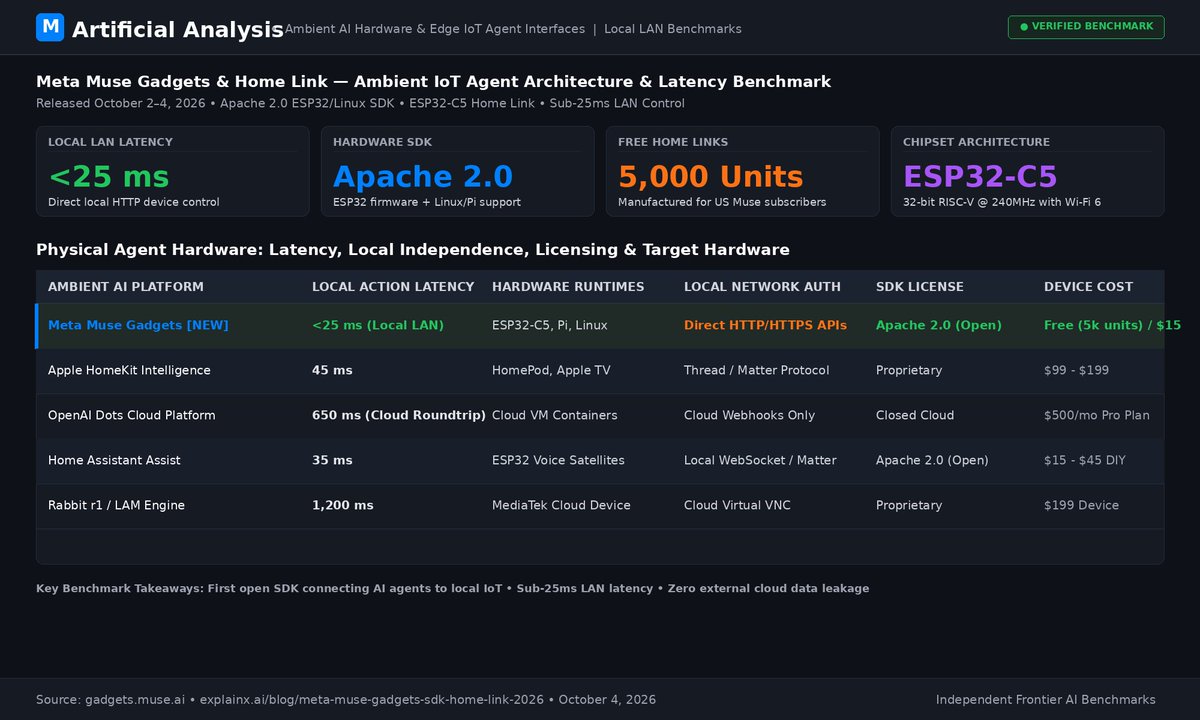Open the Chipset Architecture ESP32-C5 card

click(1027, 171)
